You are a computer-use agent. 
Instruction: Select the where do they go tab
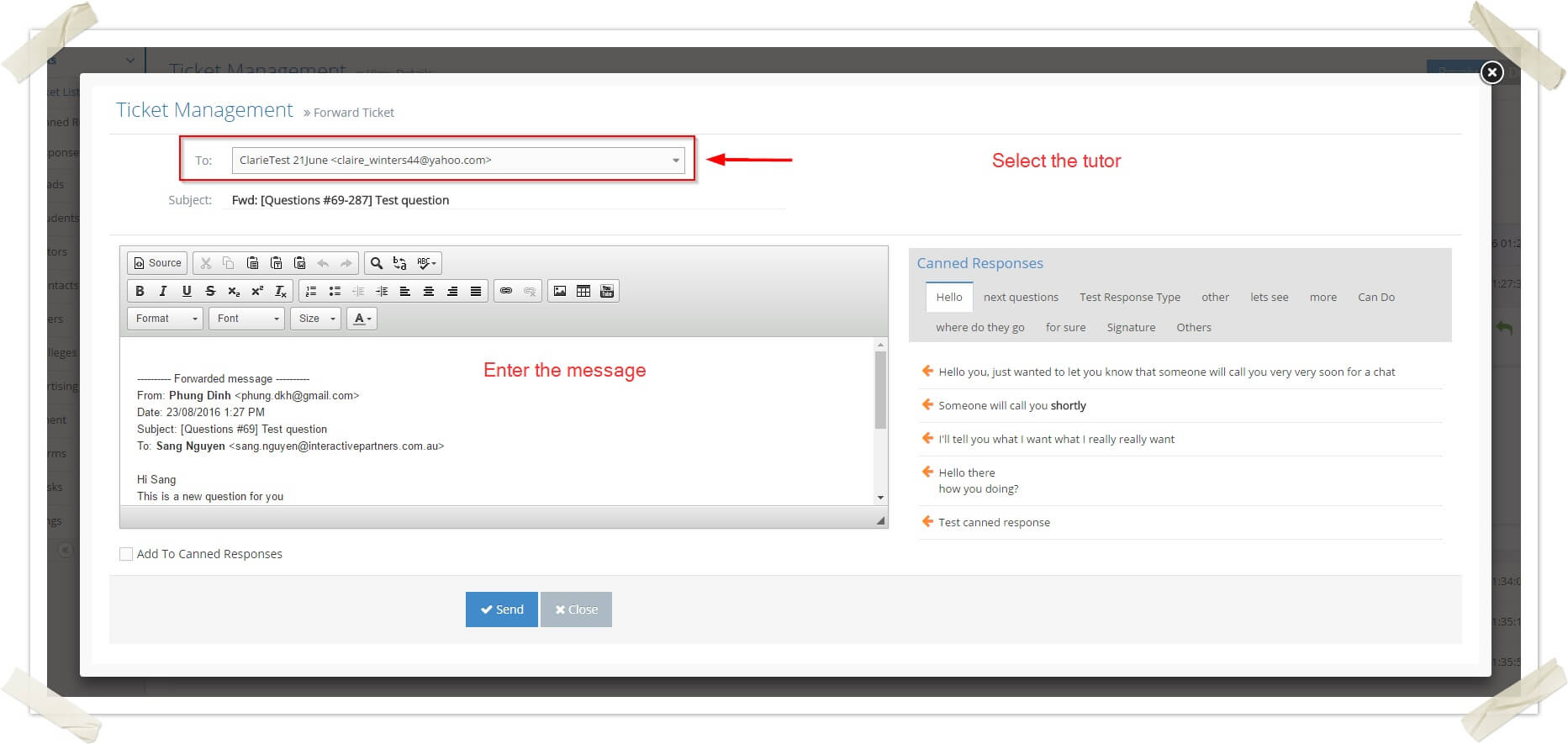point(979,327)
